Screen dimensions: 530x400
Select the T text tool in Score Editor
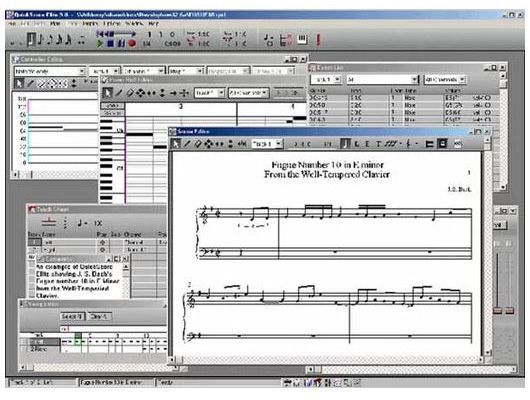click(x=379, y=144)
